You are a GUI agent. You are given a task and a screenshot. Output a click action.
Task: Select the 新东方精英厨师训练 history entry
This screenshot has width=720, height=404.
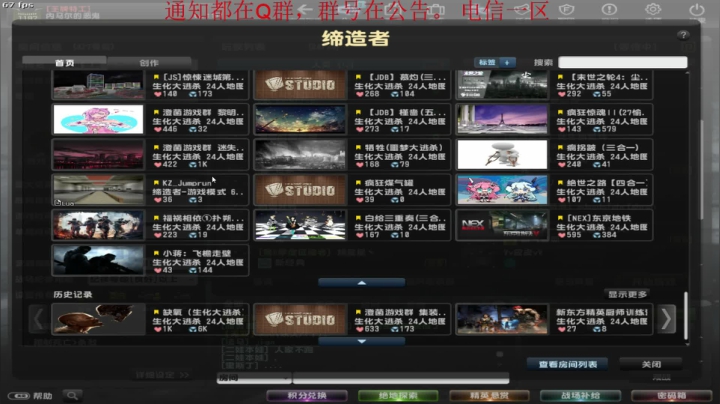click(602, 312)
